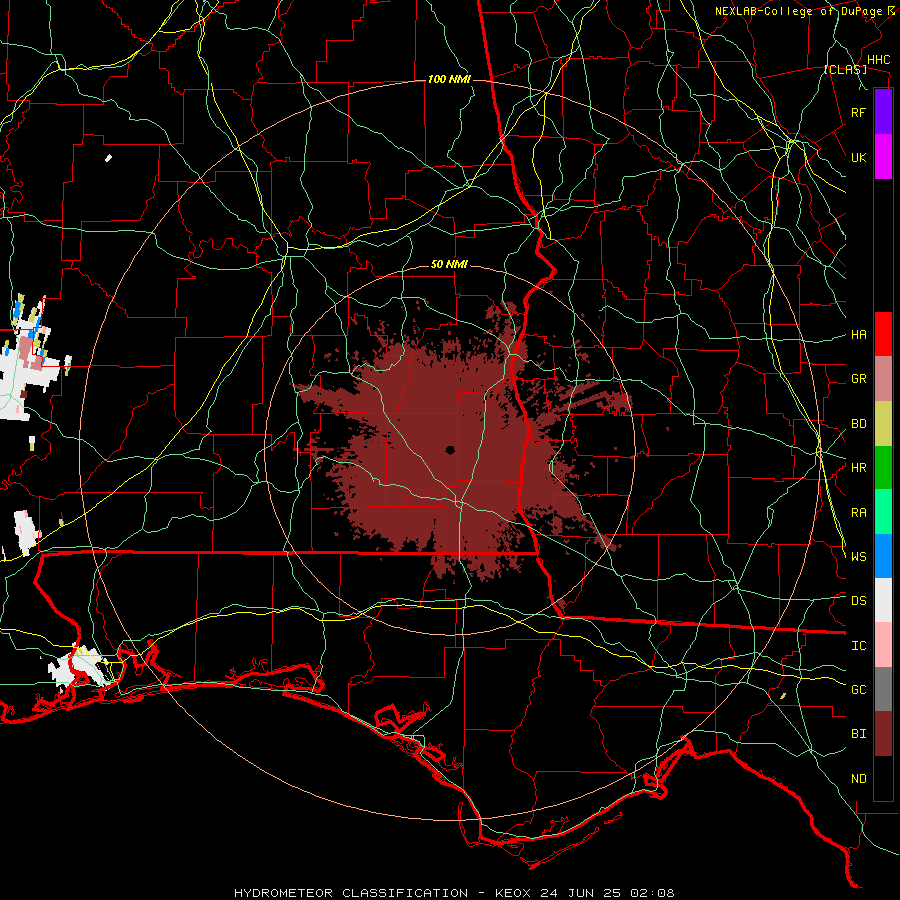Click the HA legend label

tap(859, 335)
